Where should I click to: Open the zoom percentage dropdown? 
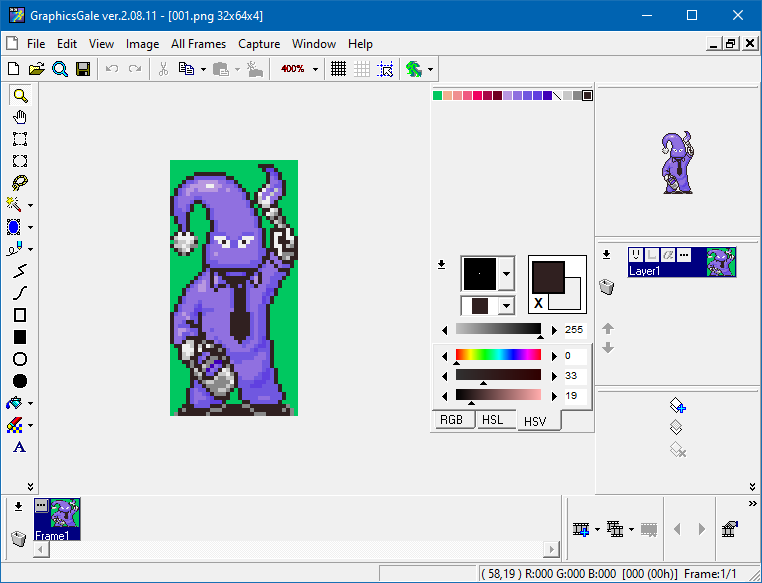pos(315,69)
